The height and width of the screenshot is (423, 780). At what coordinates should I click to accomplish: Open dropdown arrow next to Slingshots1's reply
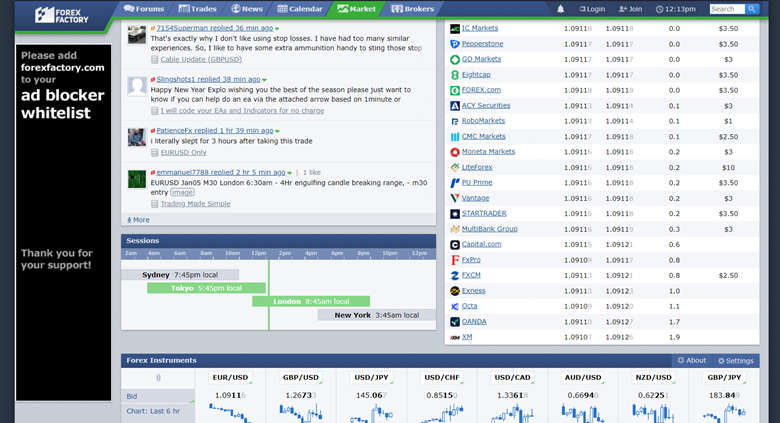[x=265, y=79]
